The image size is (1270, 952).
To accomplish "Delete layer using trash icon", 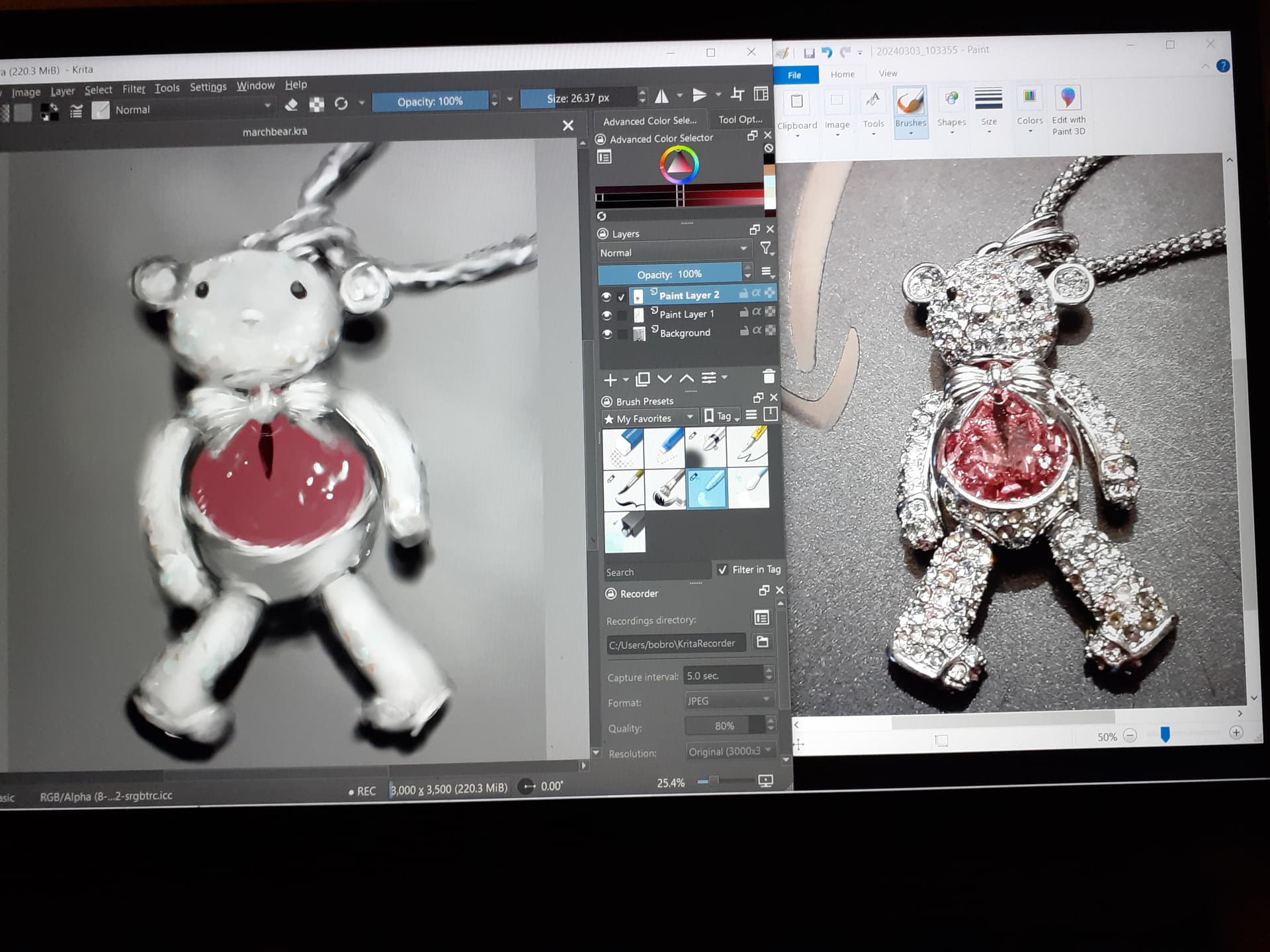I will tap(769, 377).
